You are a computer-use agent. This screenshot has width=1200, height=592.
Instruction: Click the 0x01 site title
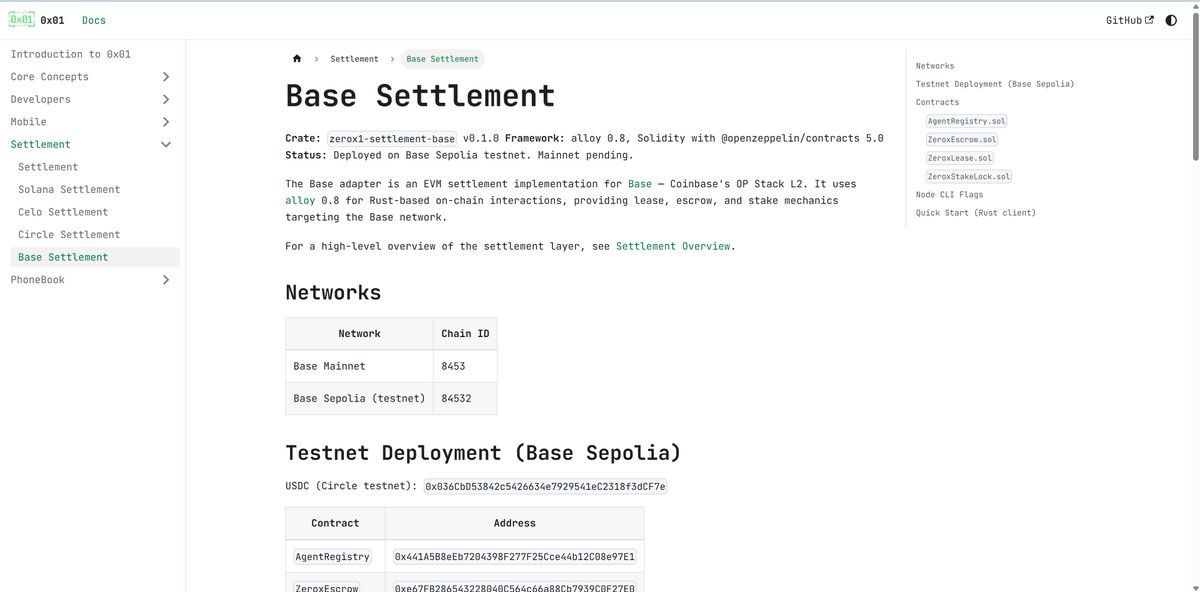click(x=52, y=20)
